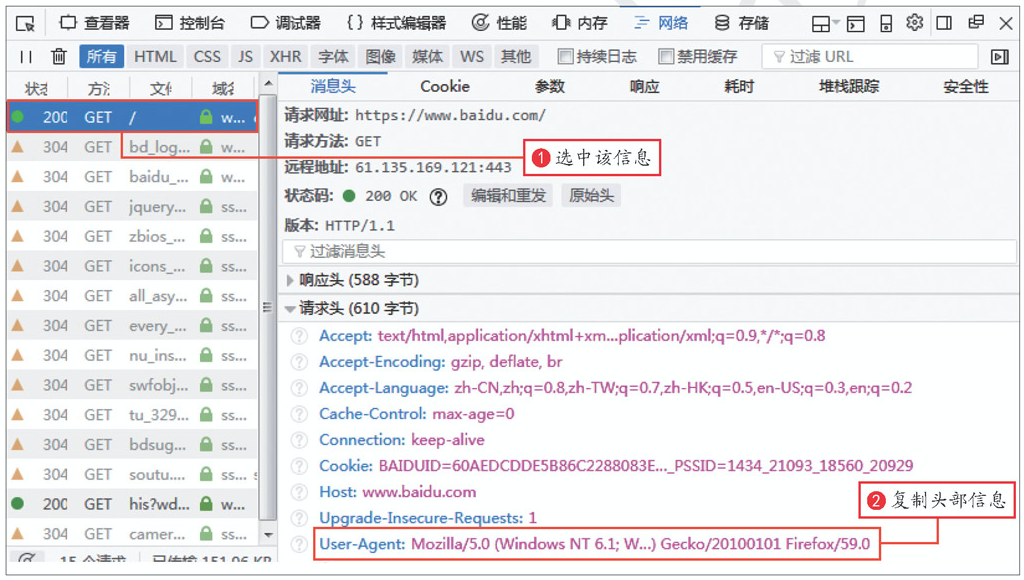Open the Cookie details tab
This screenshot has height=580, width=1024.
(x=445, y=86)
